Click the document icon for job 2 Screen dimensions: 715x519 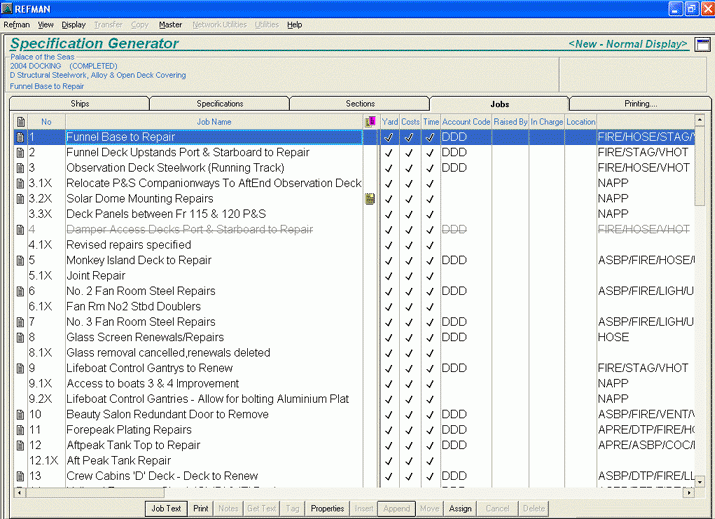(20, 153)
